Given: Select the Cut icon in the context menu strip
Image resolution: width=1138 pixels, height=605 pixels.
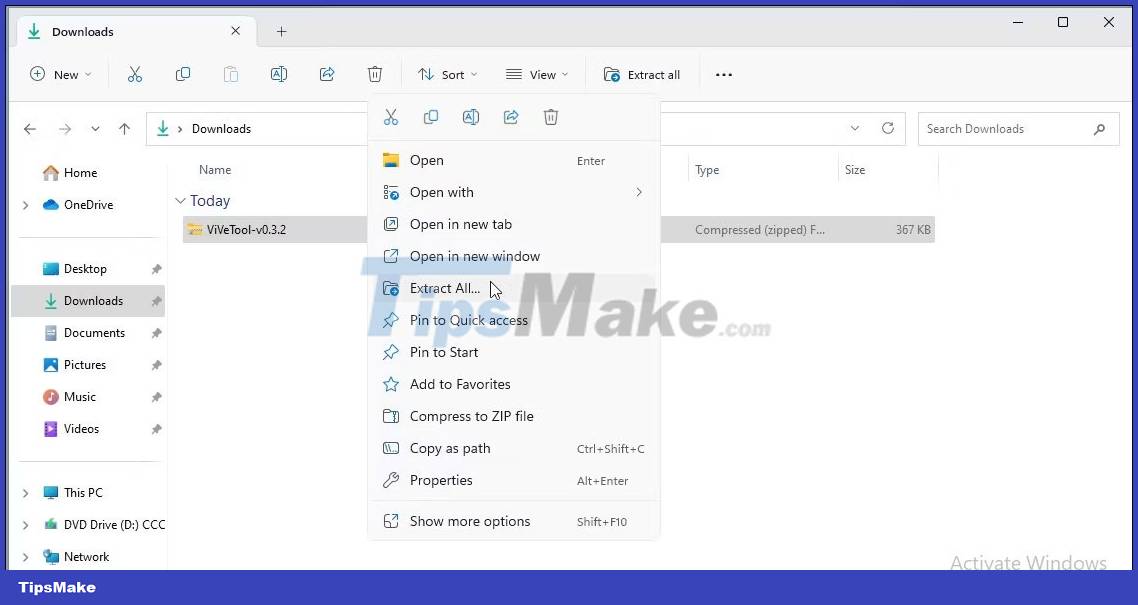Looking at the screenshot, I should (391, 117).
